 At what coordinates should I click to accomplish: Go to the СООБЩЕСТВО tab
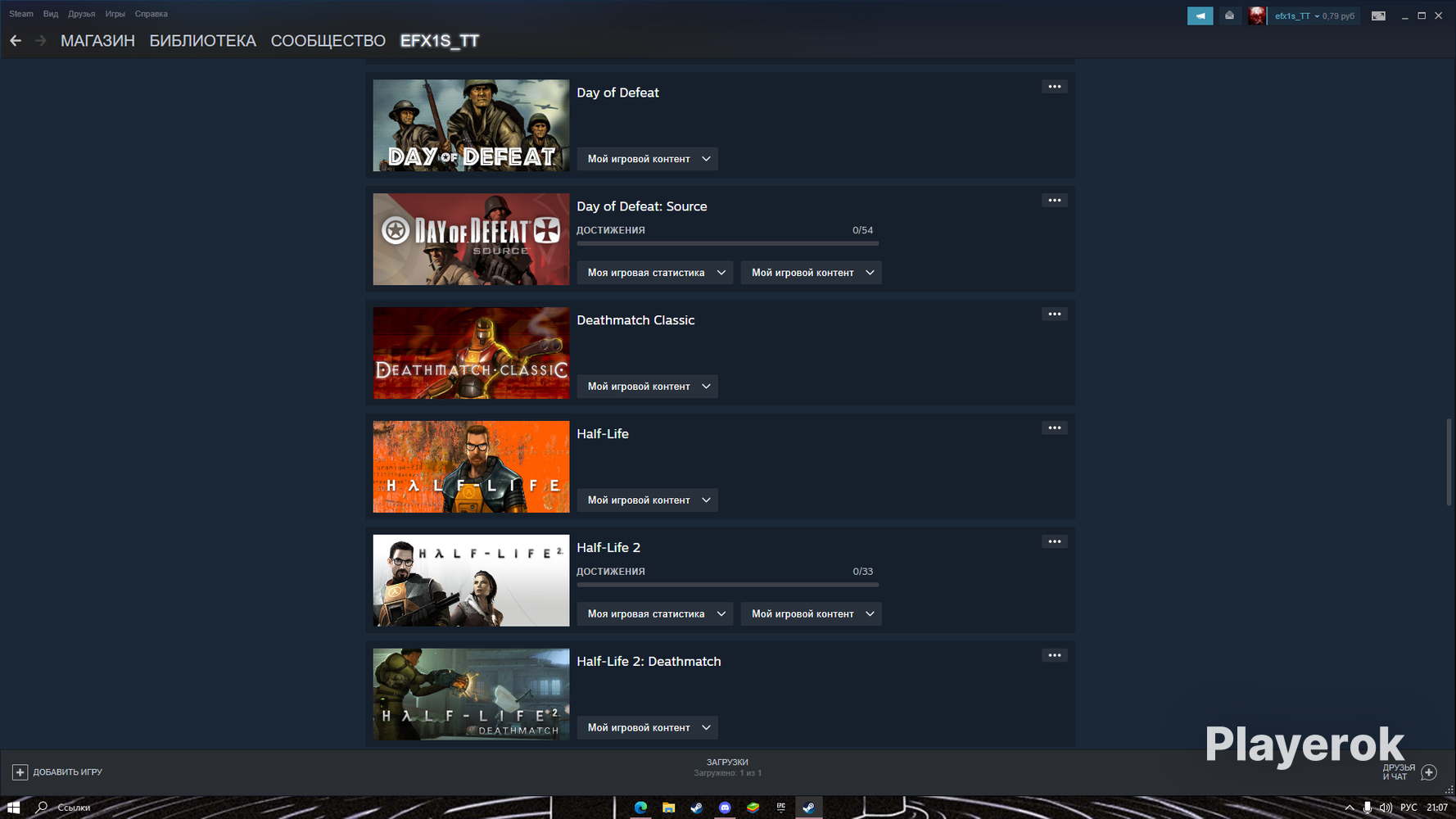(x=328, y=41)
